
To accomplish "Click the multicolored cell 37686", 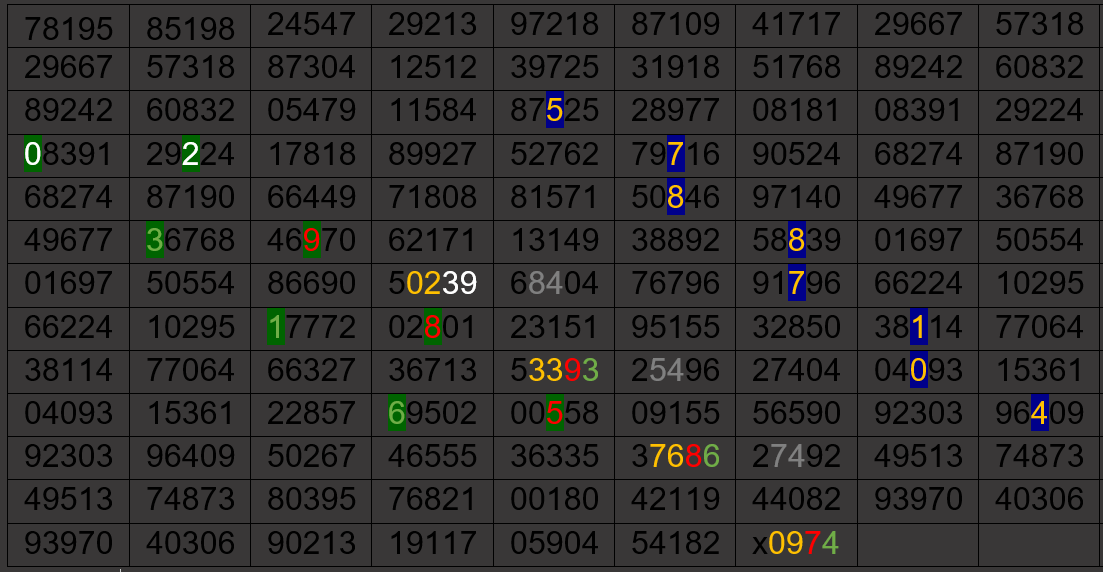I will pyautogui.click(x=675, y=456).
